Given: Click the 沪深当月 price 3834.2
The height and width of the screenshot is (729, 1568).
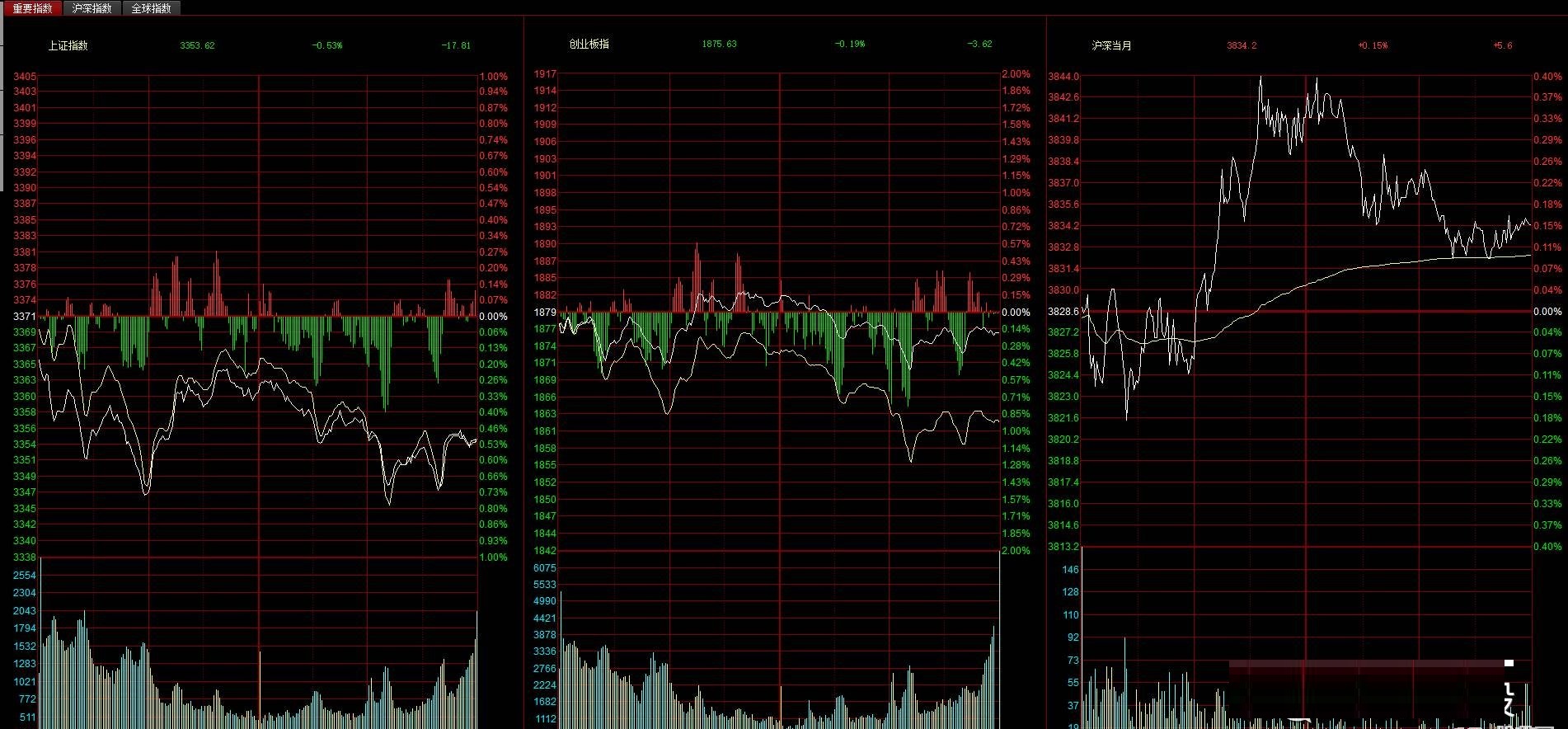Looking at the screenshot, I should tap(1242, 45).
